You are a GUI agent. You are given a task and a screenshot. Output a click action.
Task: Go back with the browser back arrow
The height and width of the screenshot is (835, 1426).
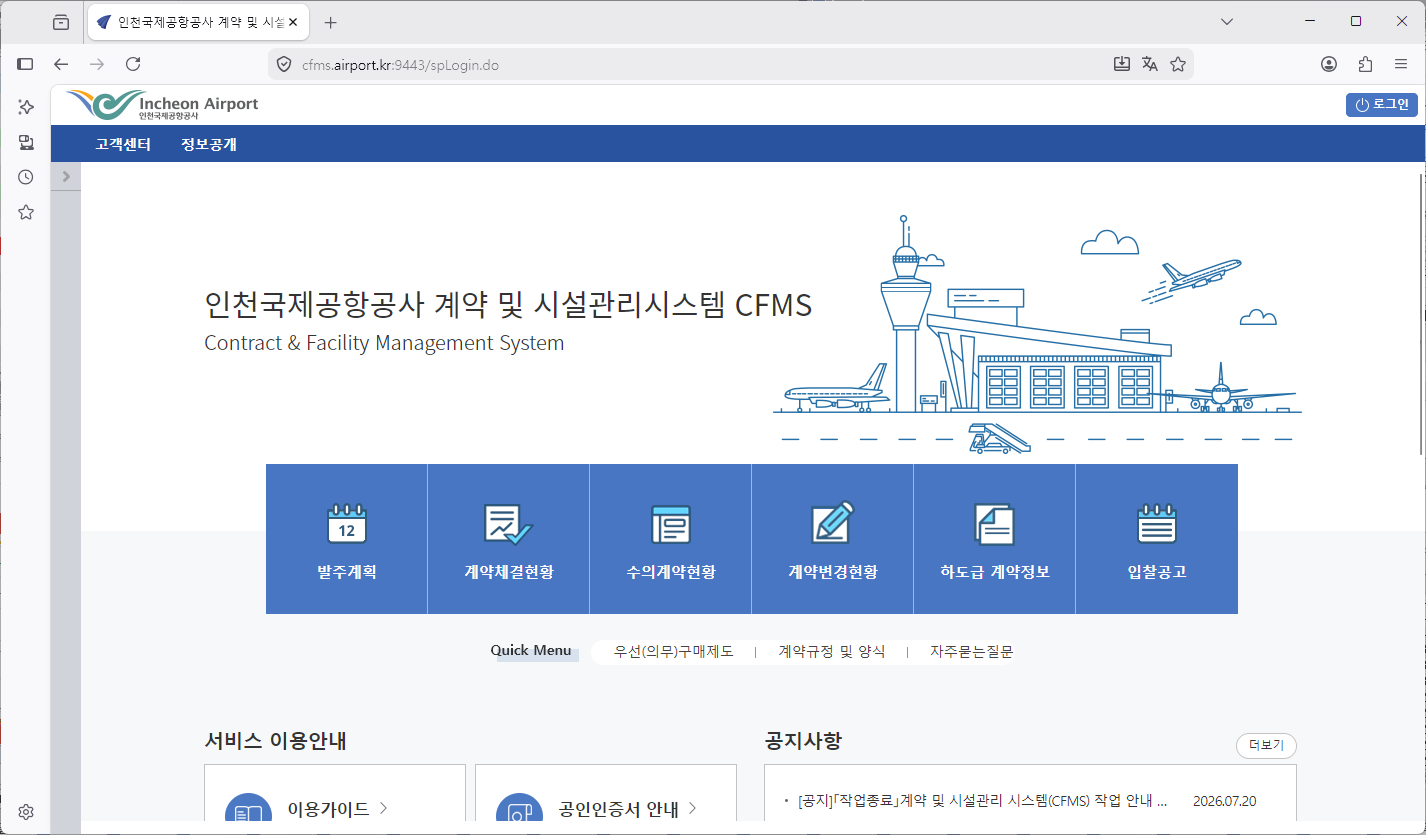tap(61, 64)
